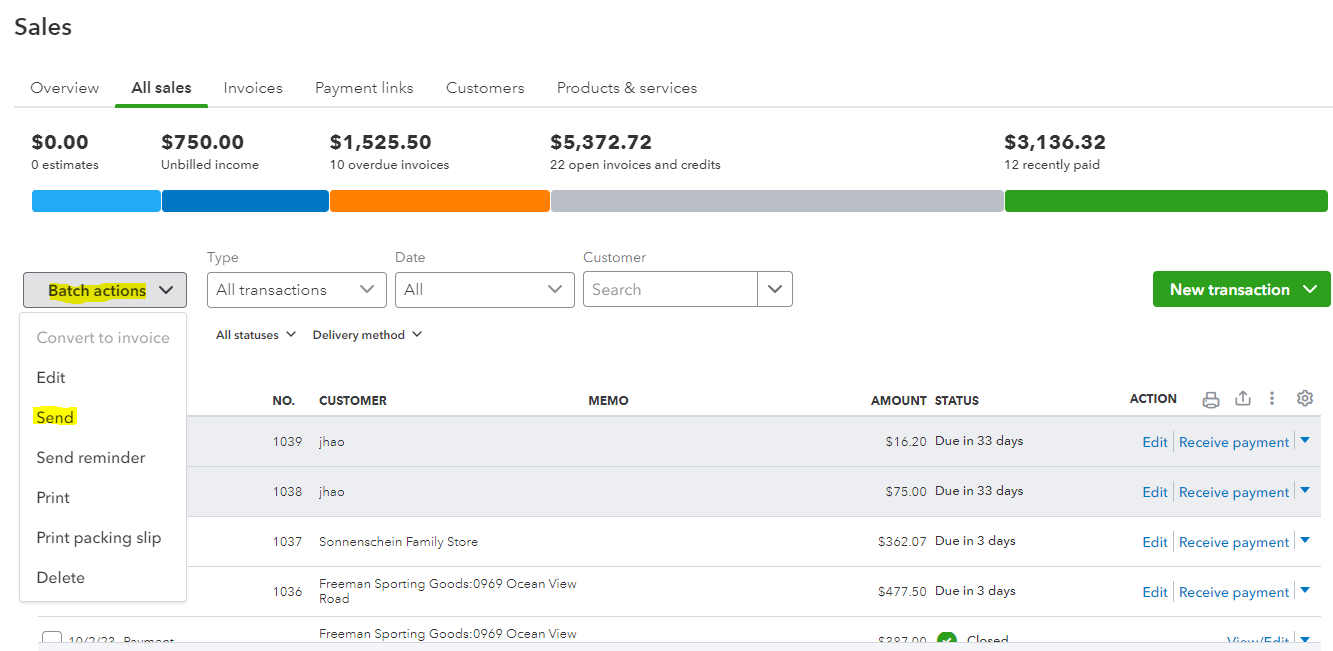
Task: Open the All statuses filter
Action: (256, 335)
